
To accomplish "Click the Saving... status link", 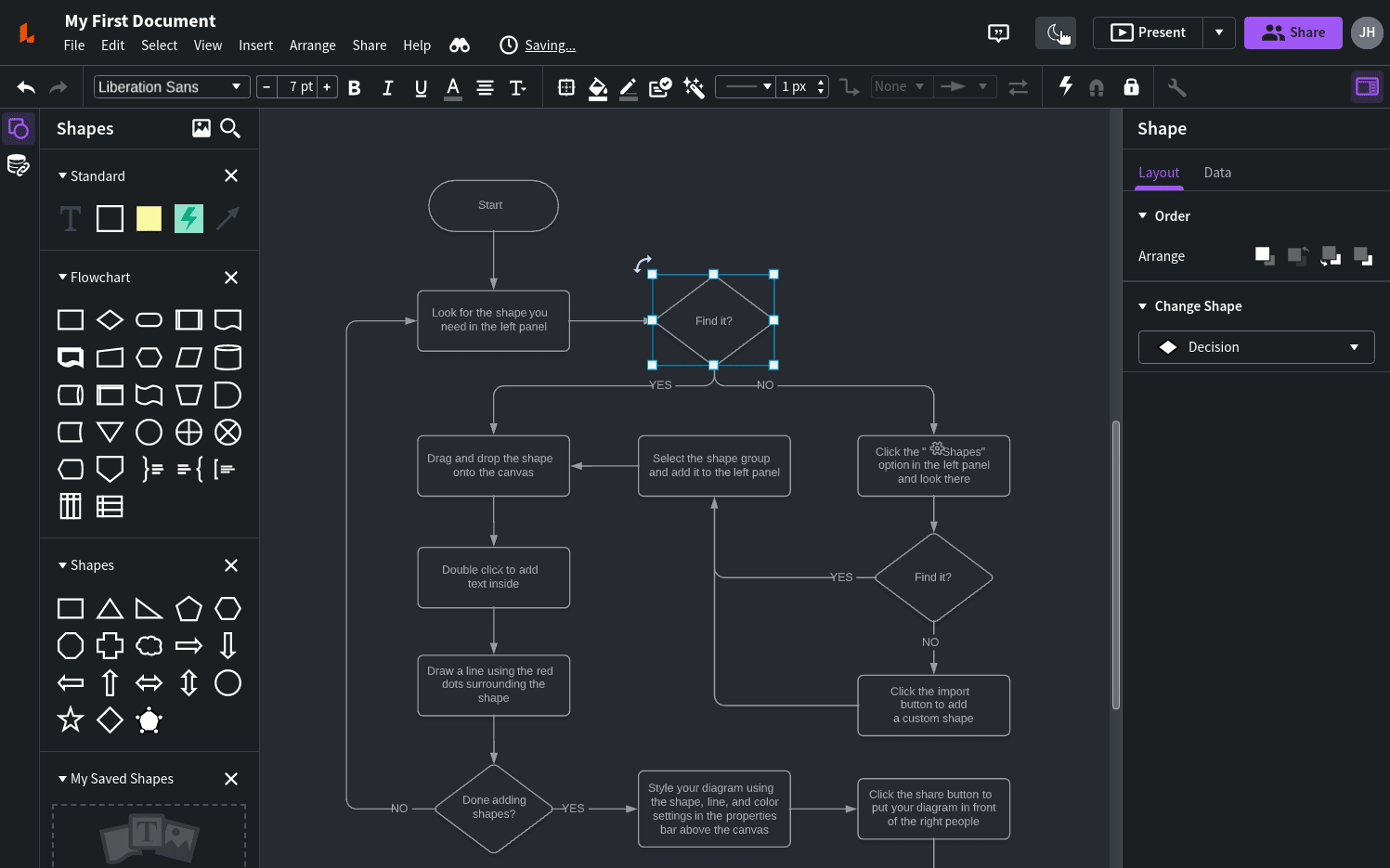I will point(550,45).
